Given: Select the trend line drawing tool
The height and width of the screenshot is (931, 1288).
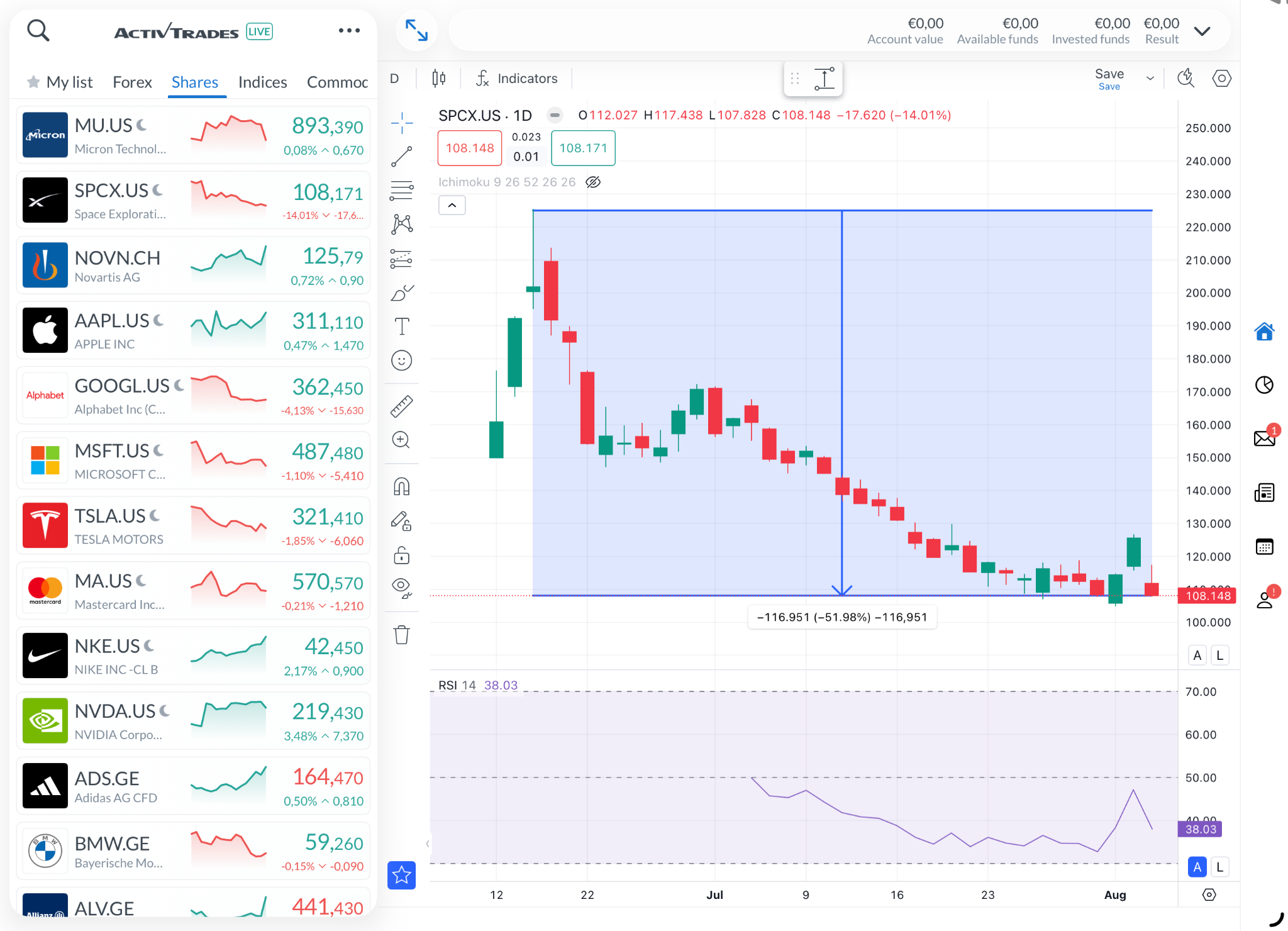Looking at the screenshot, I should [x=402, y=157].
